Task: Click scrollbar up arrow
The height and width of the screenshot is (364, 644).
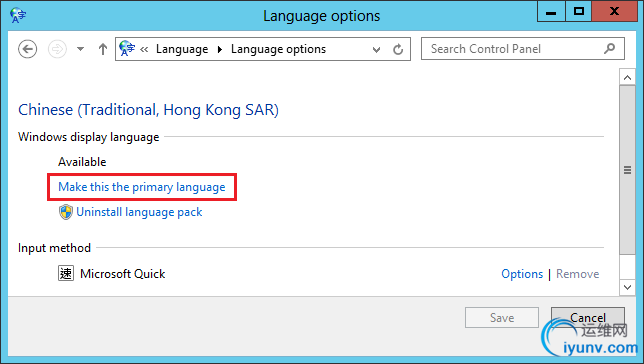Action: click(x=627, y=77)
